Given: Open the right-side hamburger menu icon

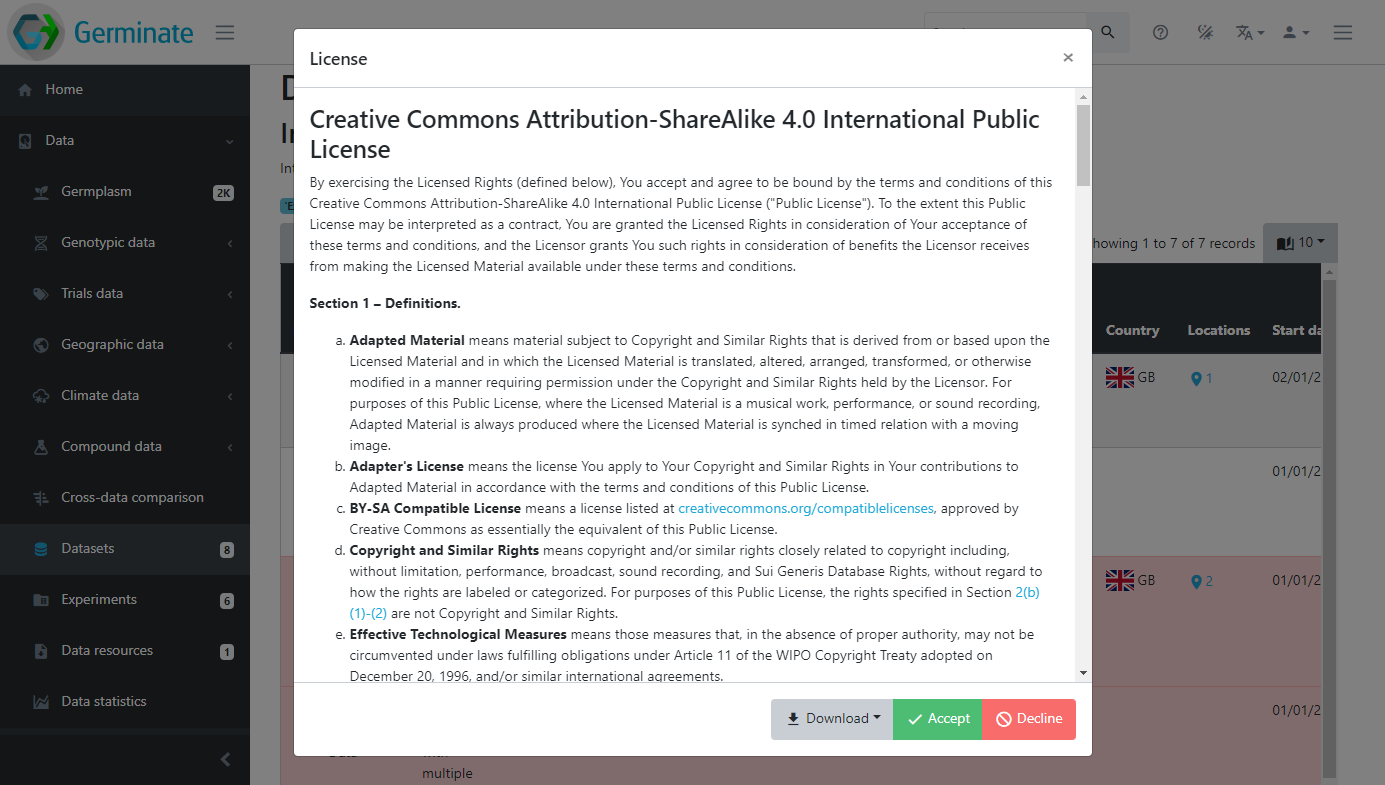Looking at the screenshot, I should click(x=1342, y=32).
